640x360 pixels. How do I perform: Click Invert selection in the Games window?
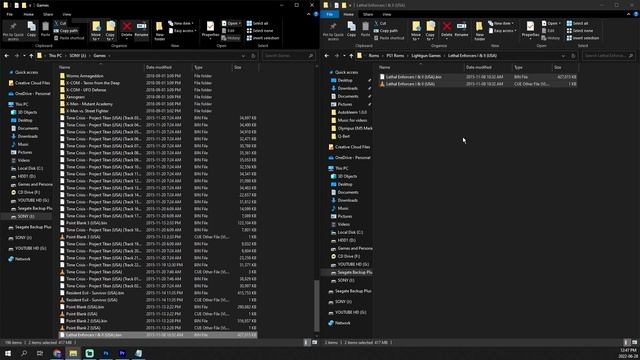[263, 38]
